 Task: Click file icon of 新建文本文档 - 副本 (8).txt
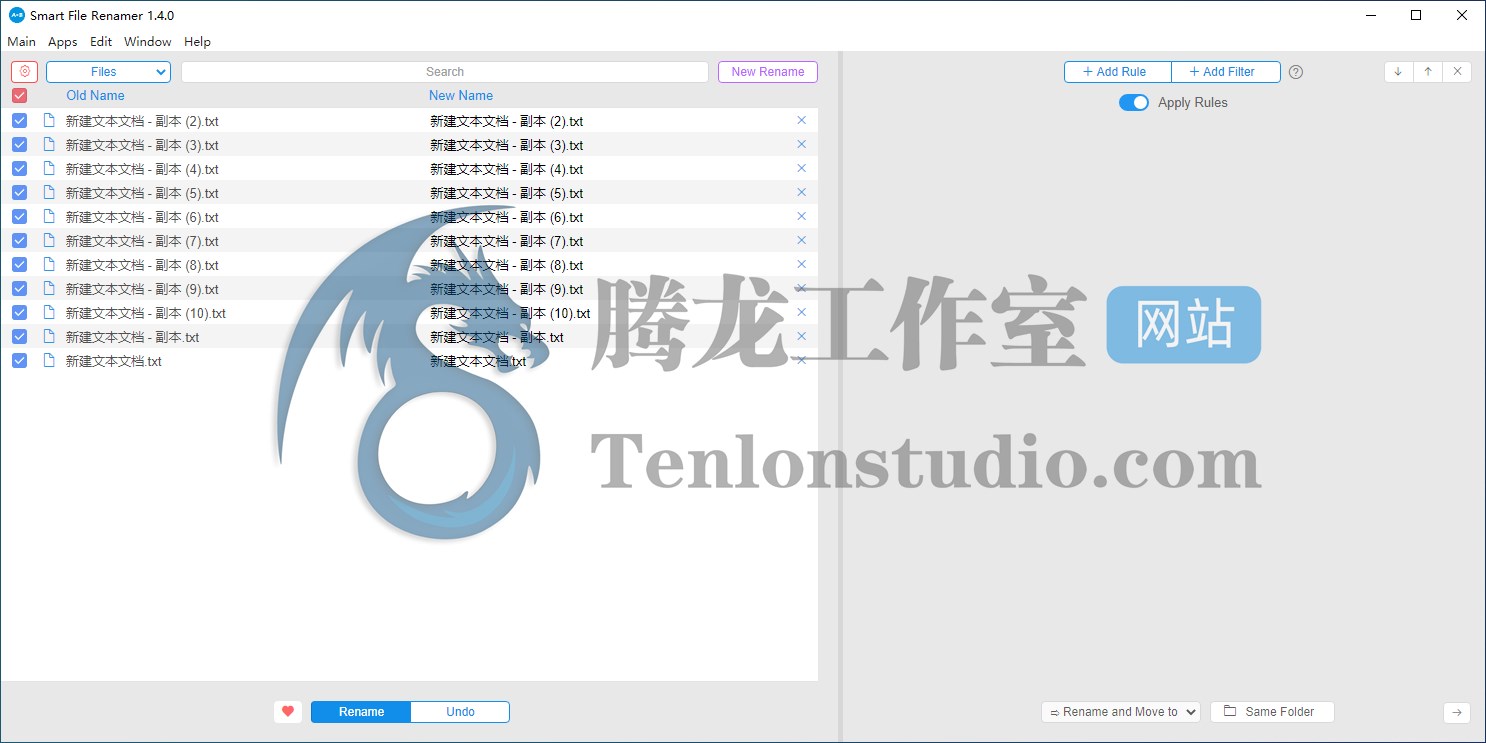(48, 264)
